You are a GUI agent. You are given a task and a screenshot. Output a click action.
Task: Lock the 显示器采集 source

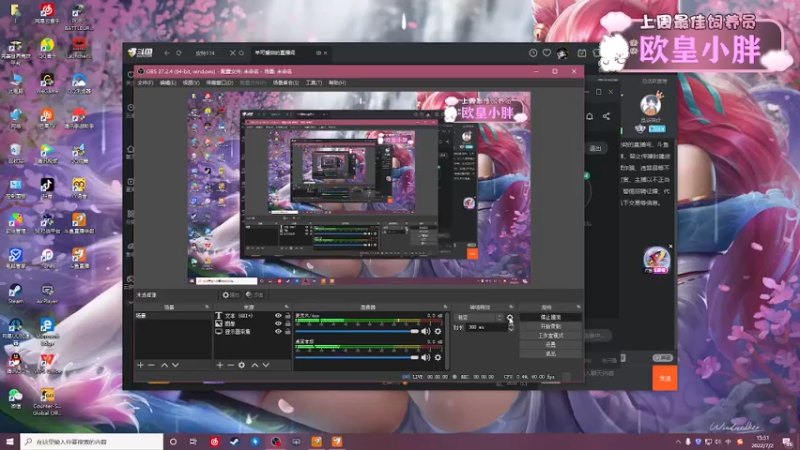[x=288, y=332]
